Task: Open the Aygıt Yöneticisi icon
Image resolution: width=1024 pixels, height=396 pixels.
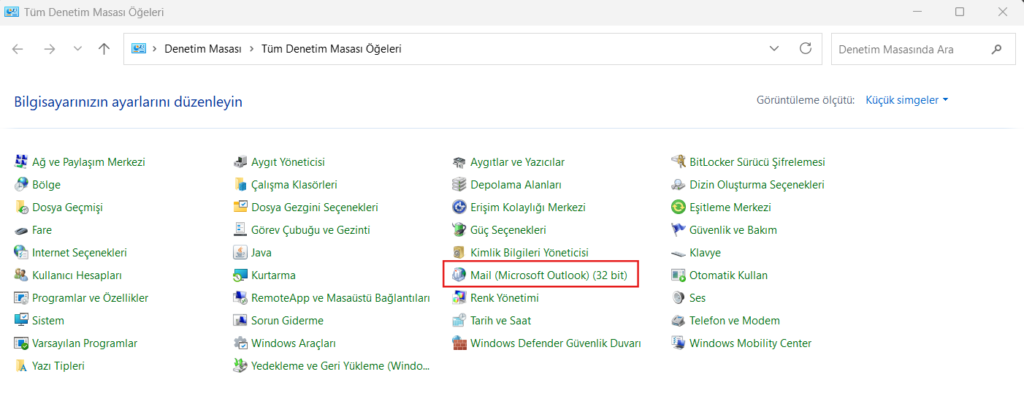Action: [x=240, y=162]
